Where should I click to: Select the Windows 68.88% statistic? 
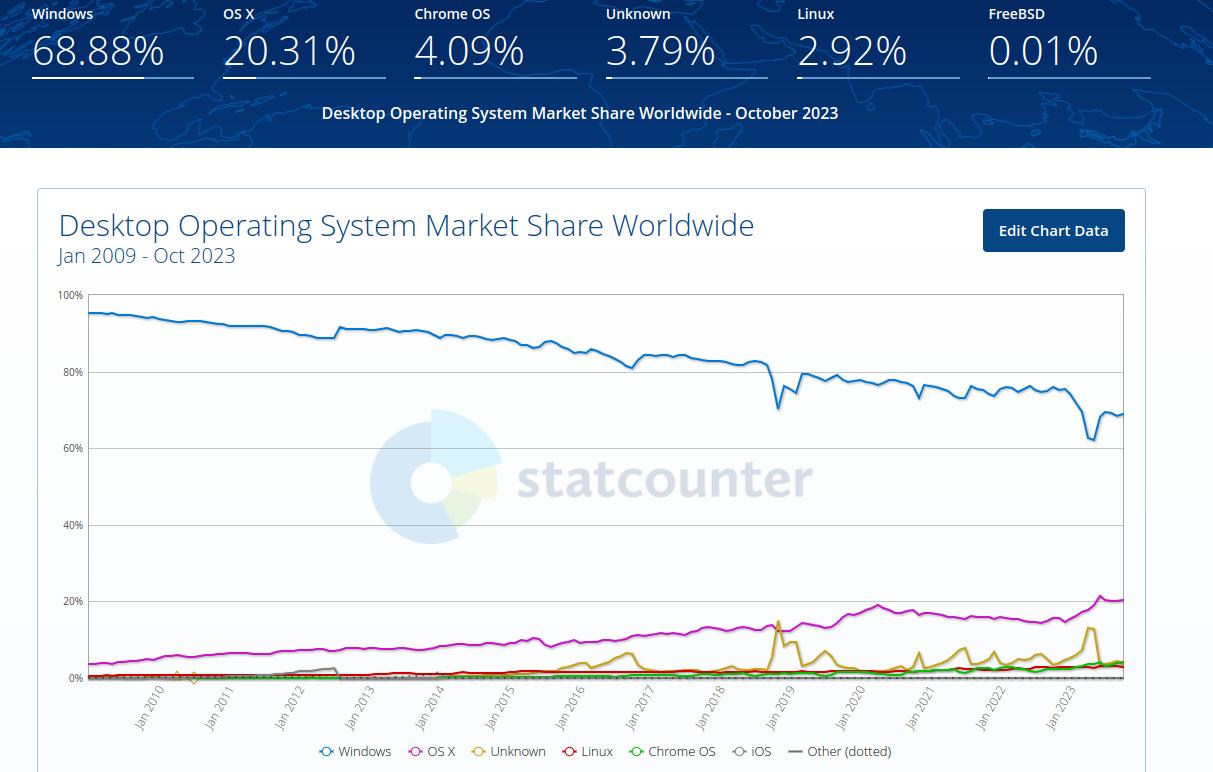tap(98, 51)
